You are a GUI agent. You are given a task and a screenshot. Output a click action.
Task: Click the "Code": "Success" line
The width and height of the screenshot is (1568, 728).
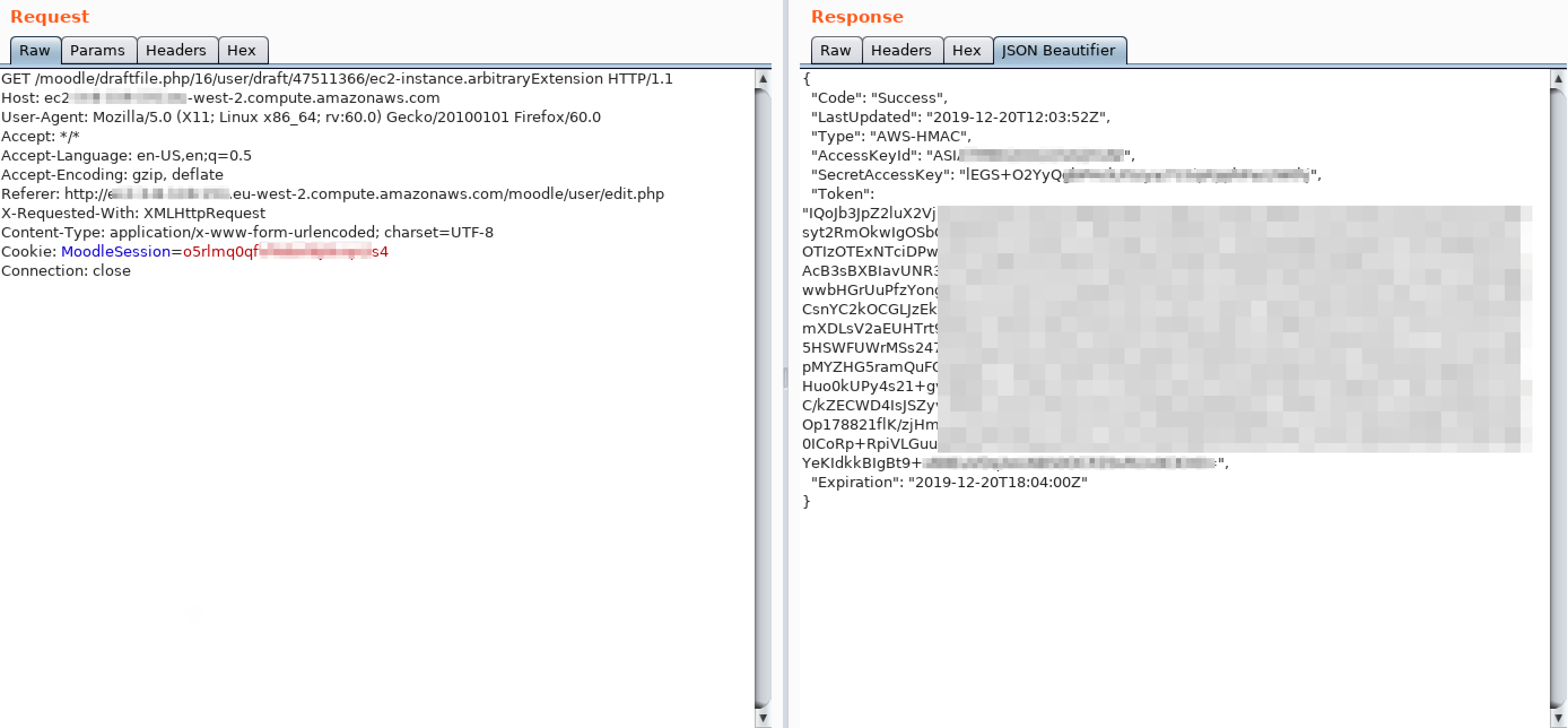(879, 98)
